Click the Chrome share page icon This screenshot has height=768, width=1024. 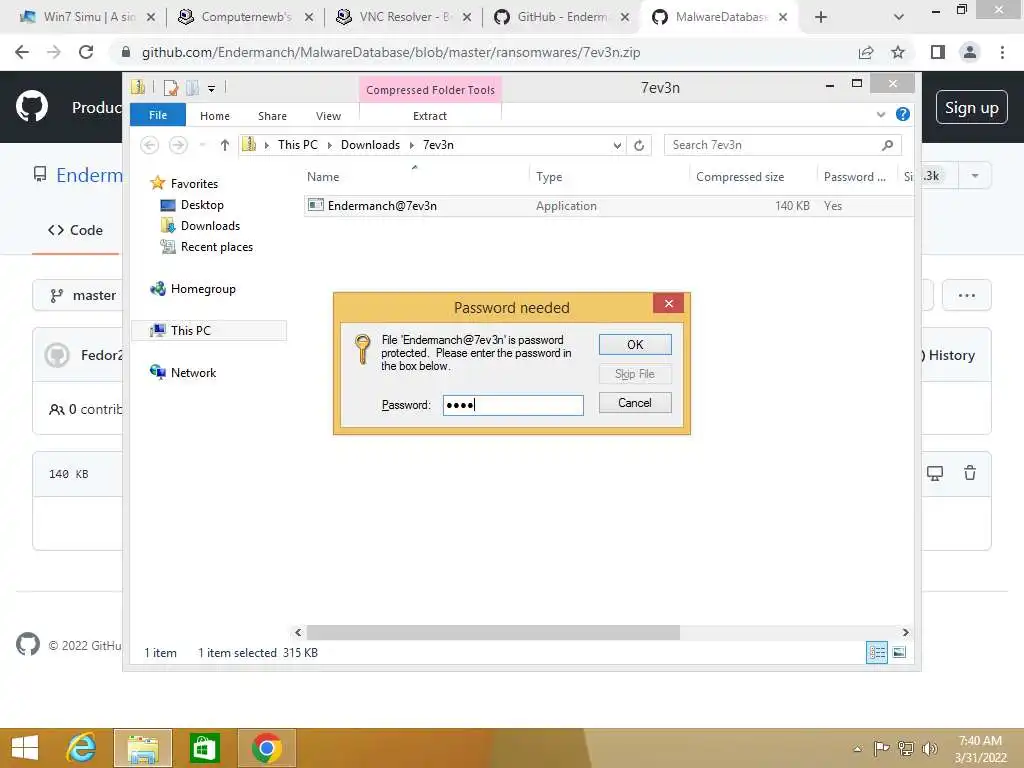point(866,52)
